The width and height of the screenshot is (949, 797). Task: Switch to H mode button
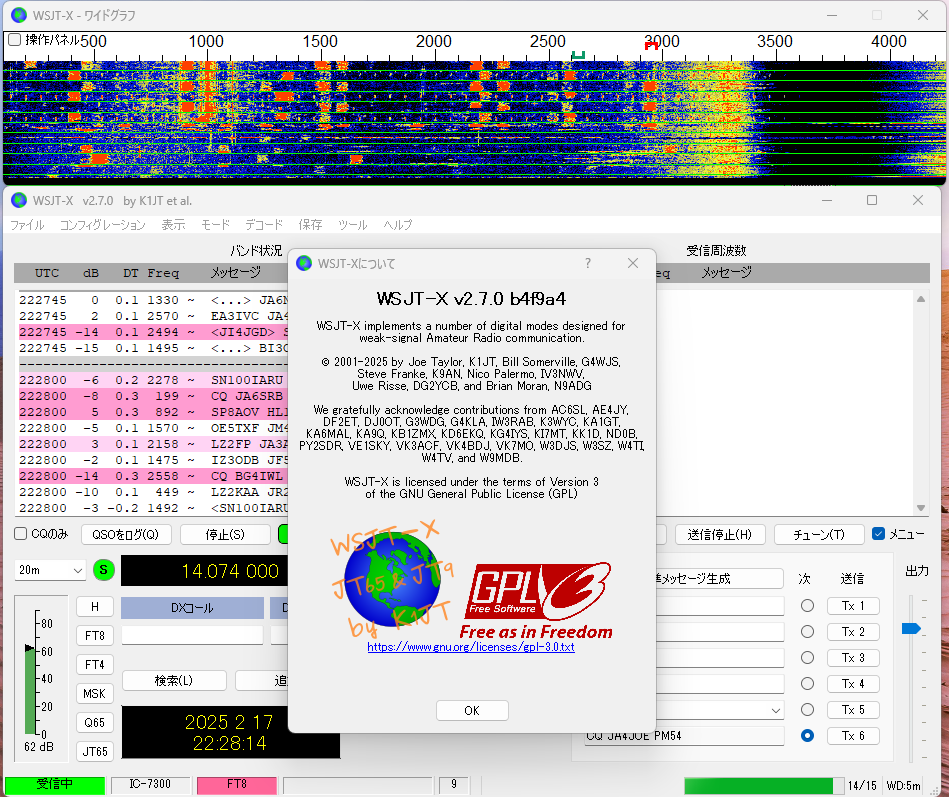95,607
